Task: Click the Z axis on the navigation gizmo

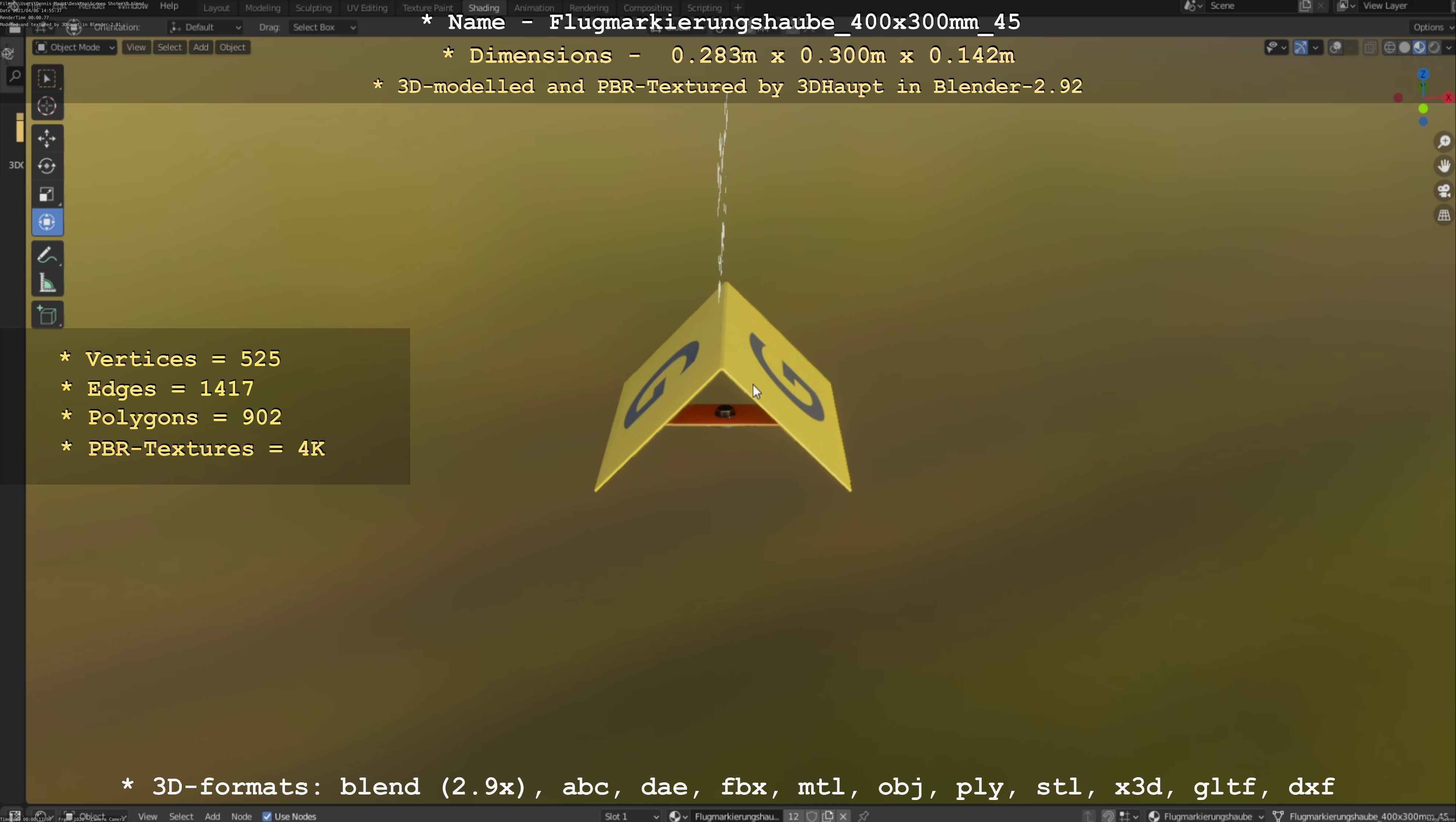Action: (x=1423, y=75)
